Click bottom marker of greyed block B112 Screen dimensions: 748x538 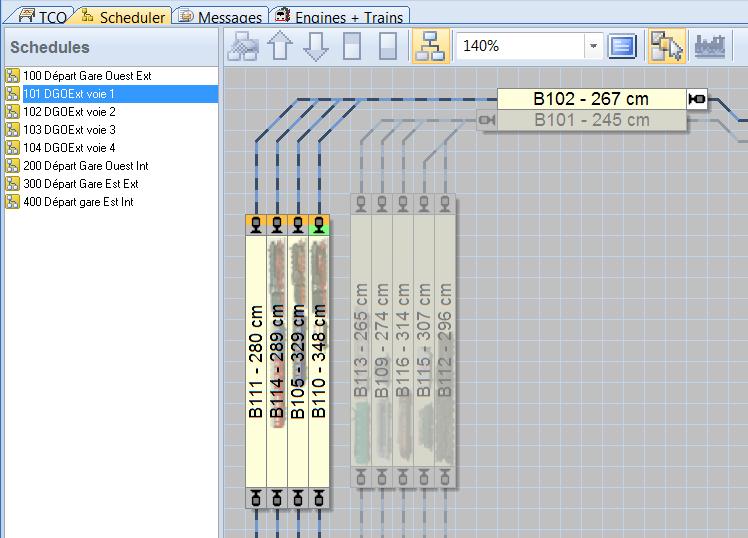click(x=445, y=477)
